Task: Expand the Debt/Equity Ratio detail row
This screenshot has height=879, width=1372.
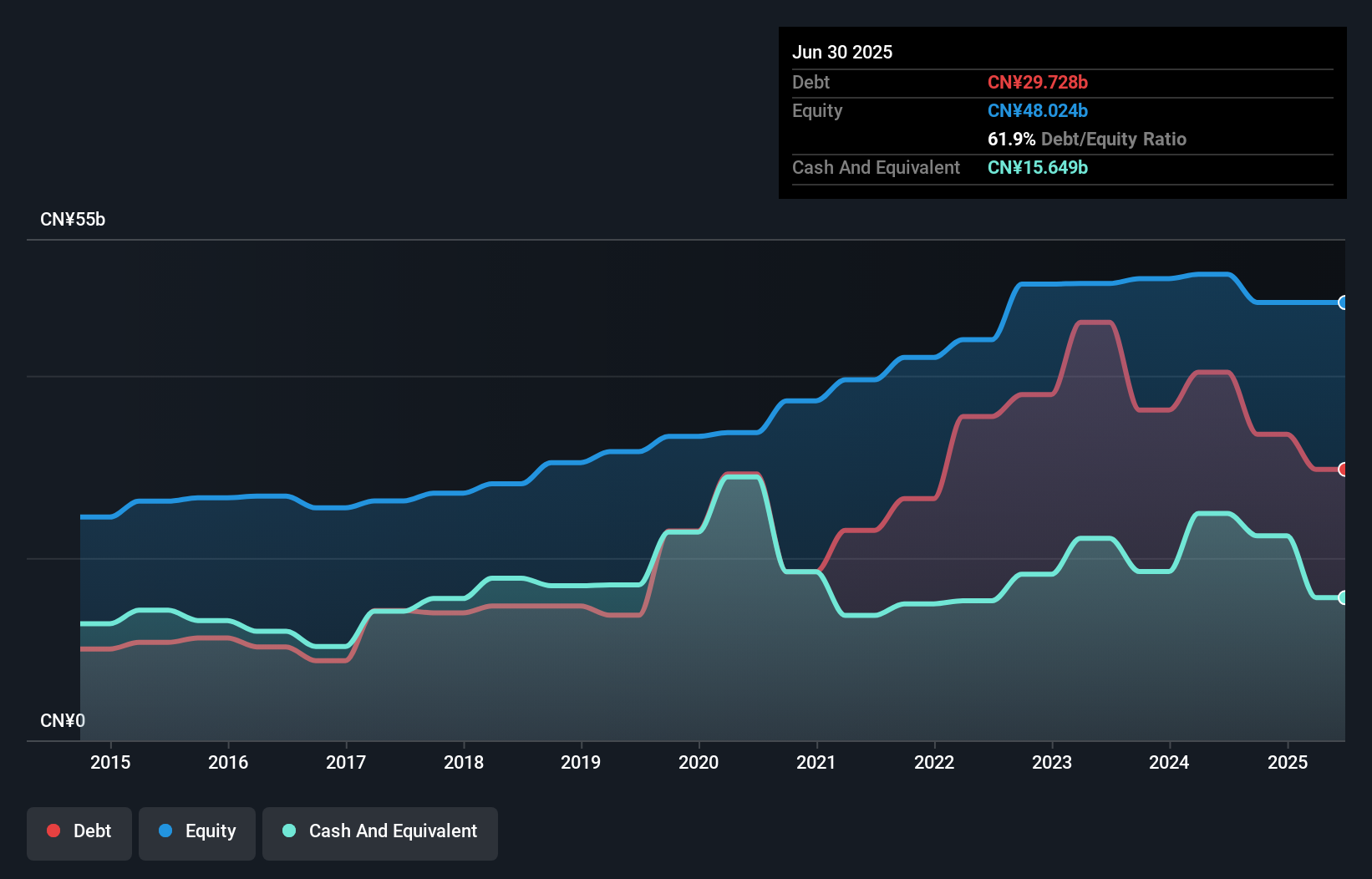Action: coord(1087,139)
